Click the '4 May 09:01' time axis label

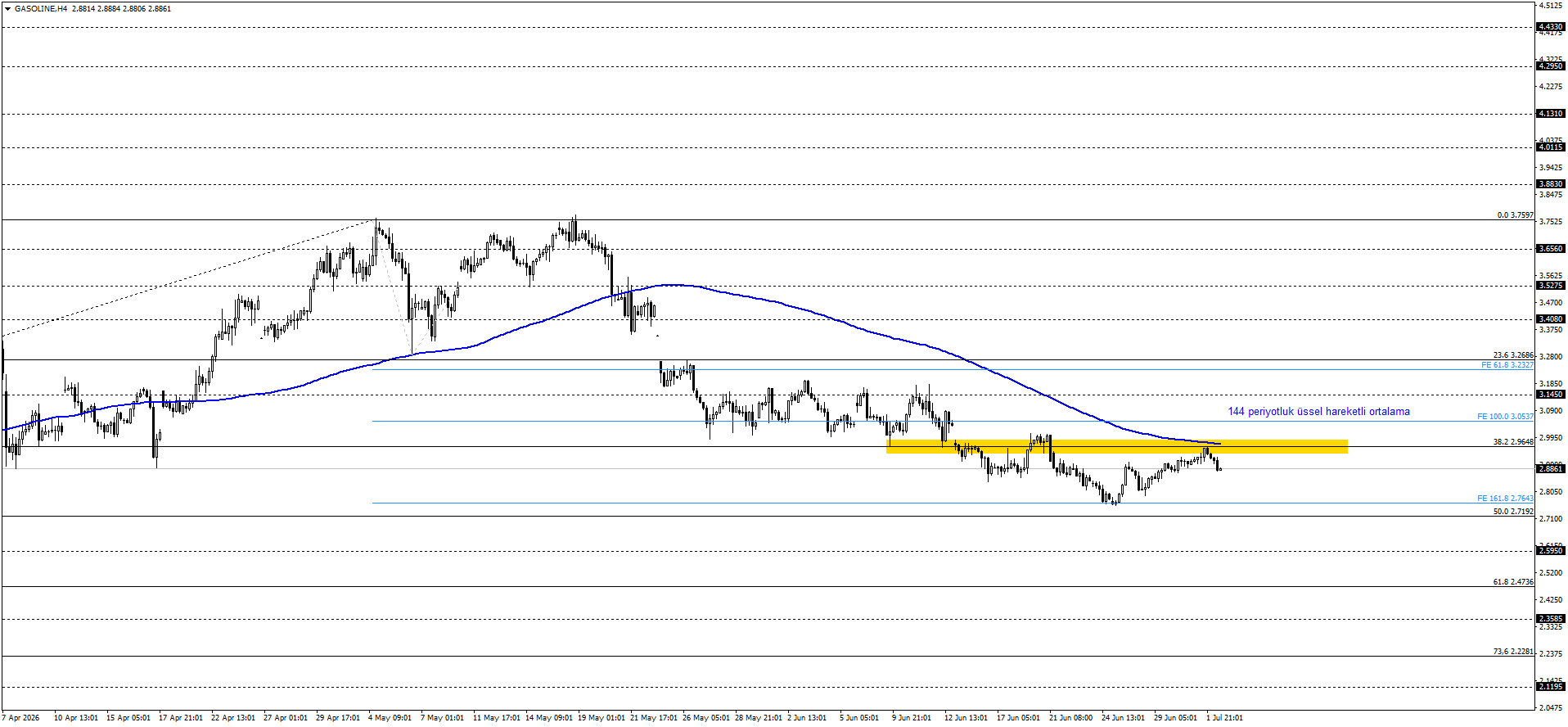[x=390, y=718]
